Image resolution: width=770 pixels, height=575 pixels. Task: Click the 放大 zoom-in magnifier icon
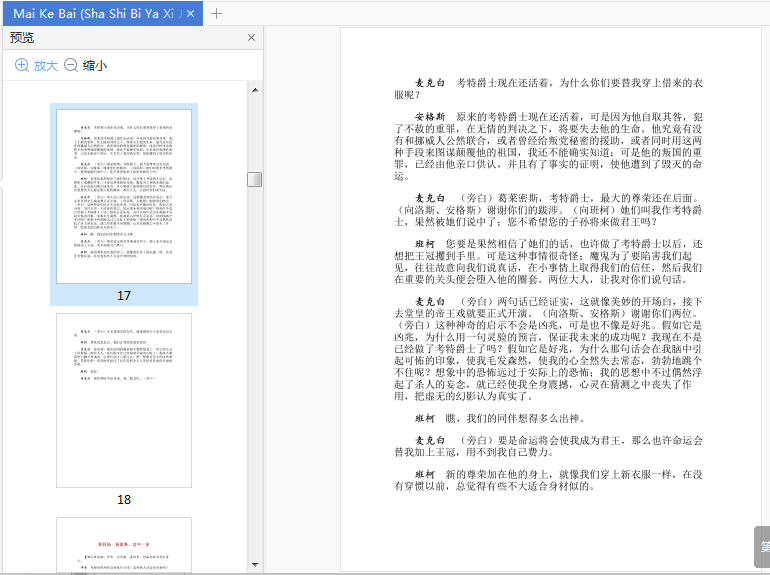tap(22, 65)
